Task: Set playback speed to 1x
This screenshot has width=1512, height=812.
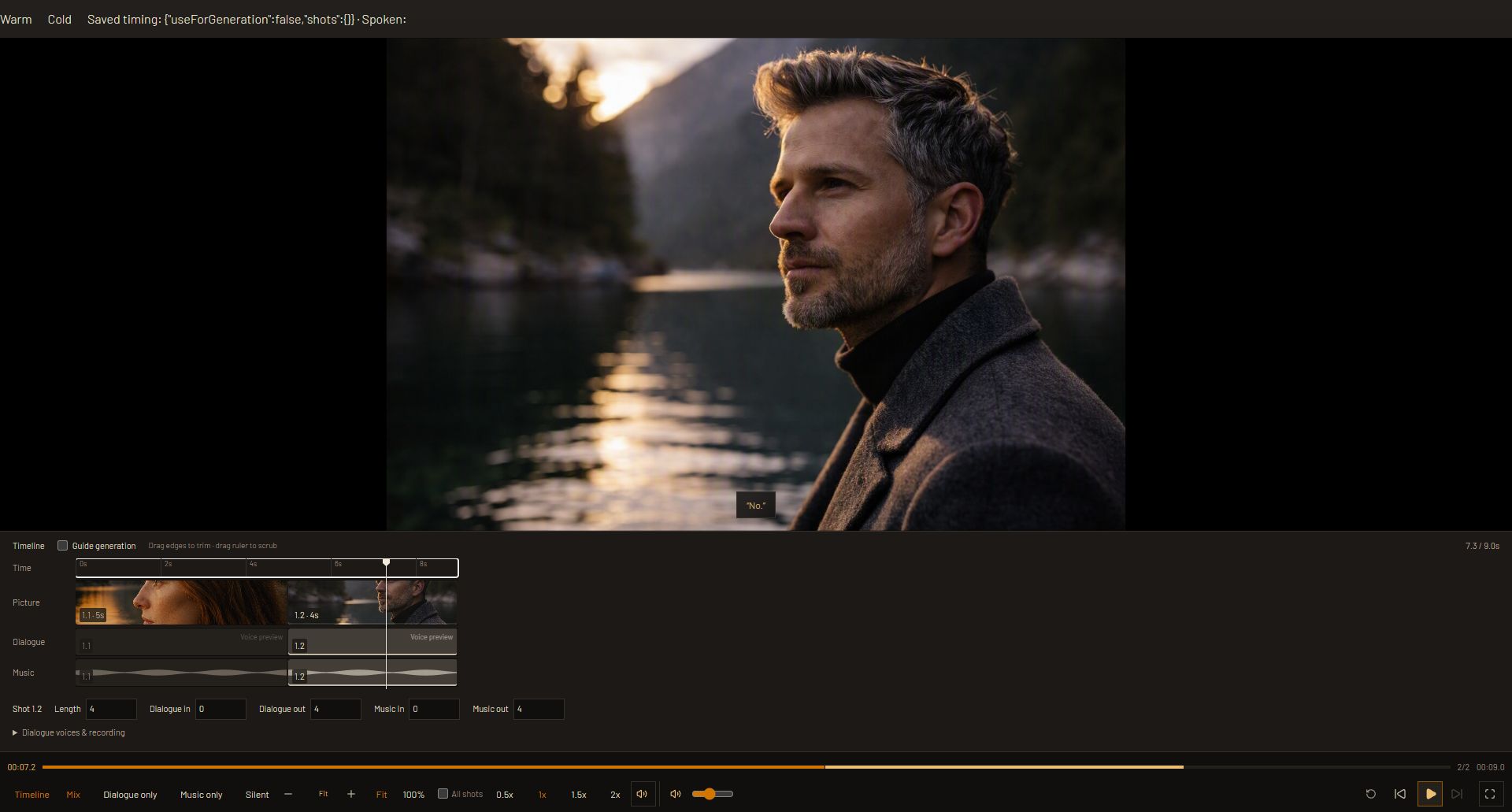Action: [x=542, y=795]
